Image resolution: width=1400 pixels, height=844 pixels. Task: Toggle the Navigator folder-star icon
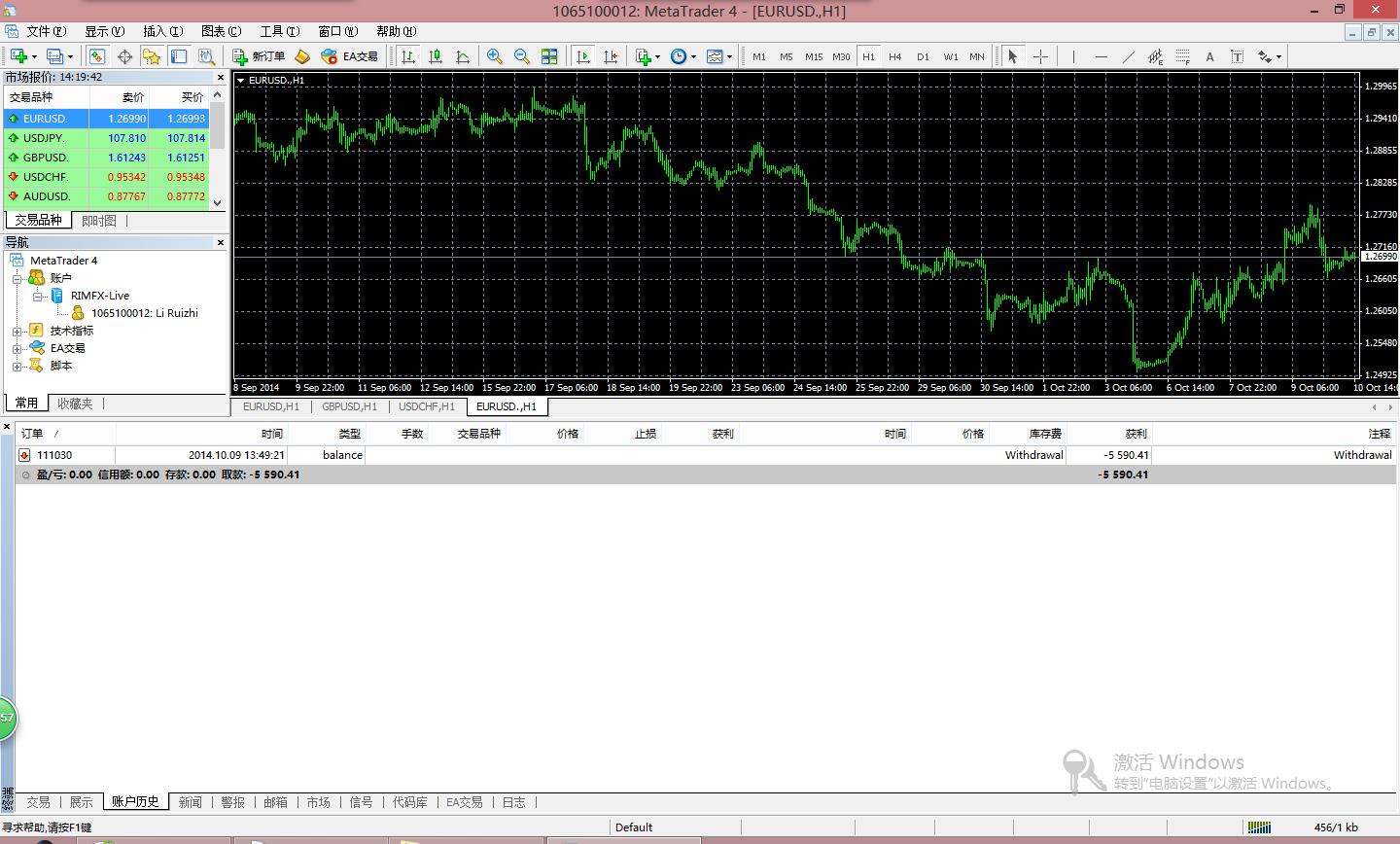(x=152, y=56)
